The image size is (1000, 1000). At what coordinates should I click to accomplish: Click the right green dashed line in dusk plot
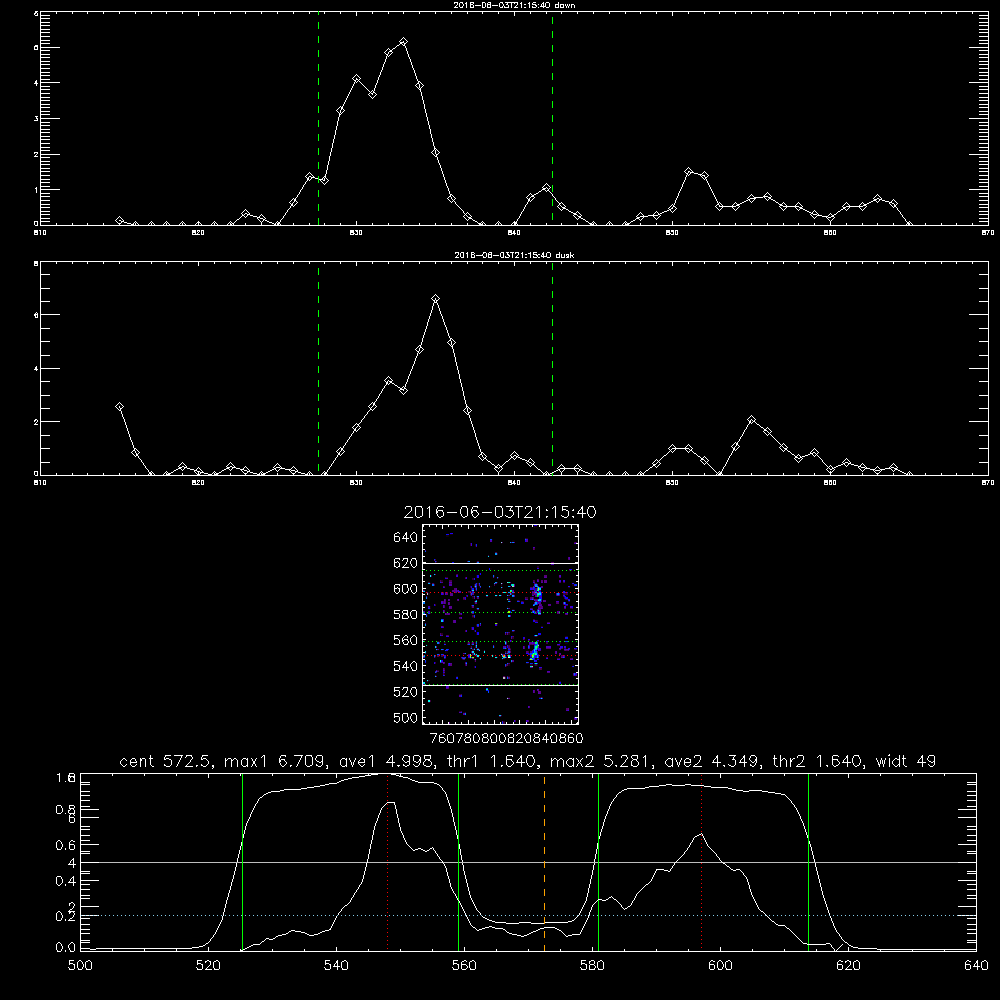click(x=552, y=368)
